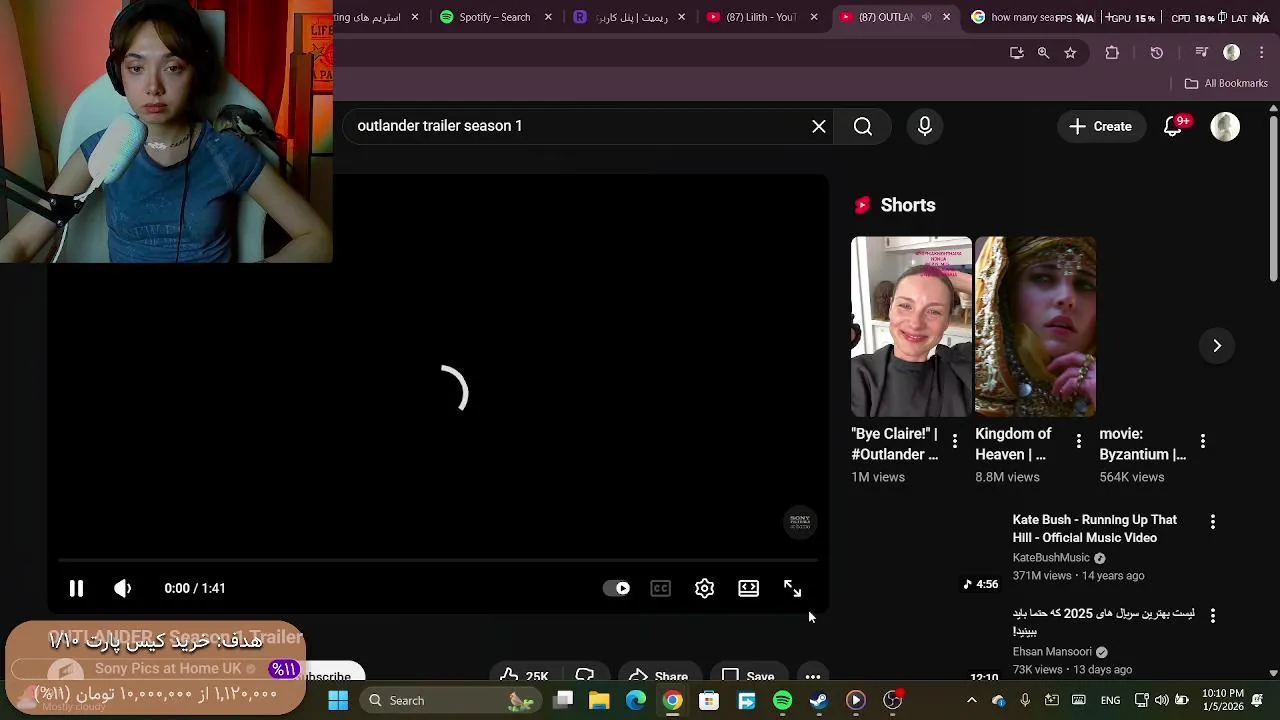
Task: Click the Share button under video
Action: coord(658,676)
